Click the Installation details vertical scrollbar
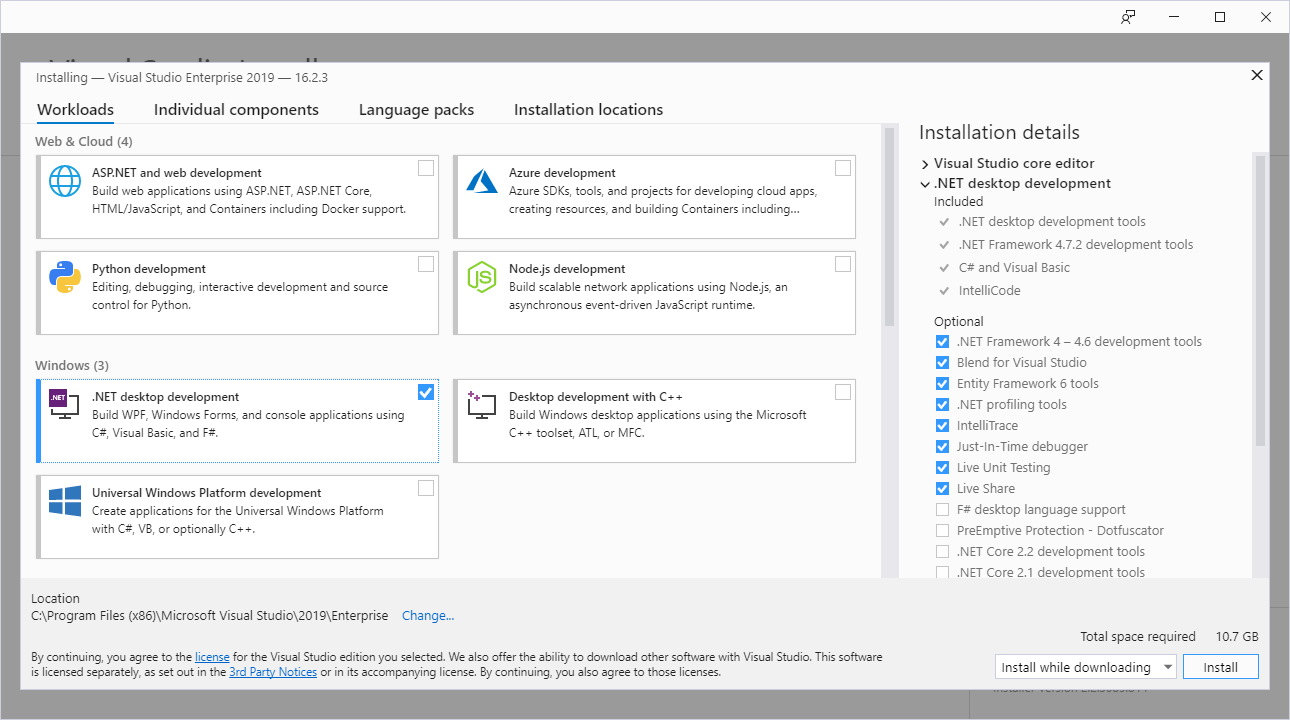The height and width of the screenshot is (720, 1290). (1260, 300)
